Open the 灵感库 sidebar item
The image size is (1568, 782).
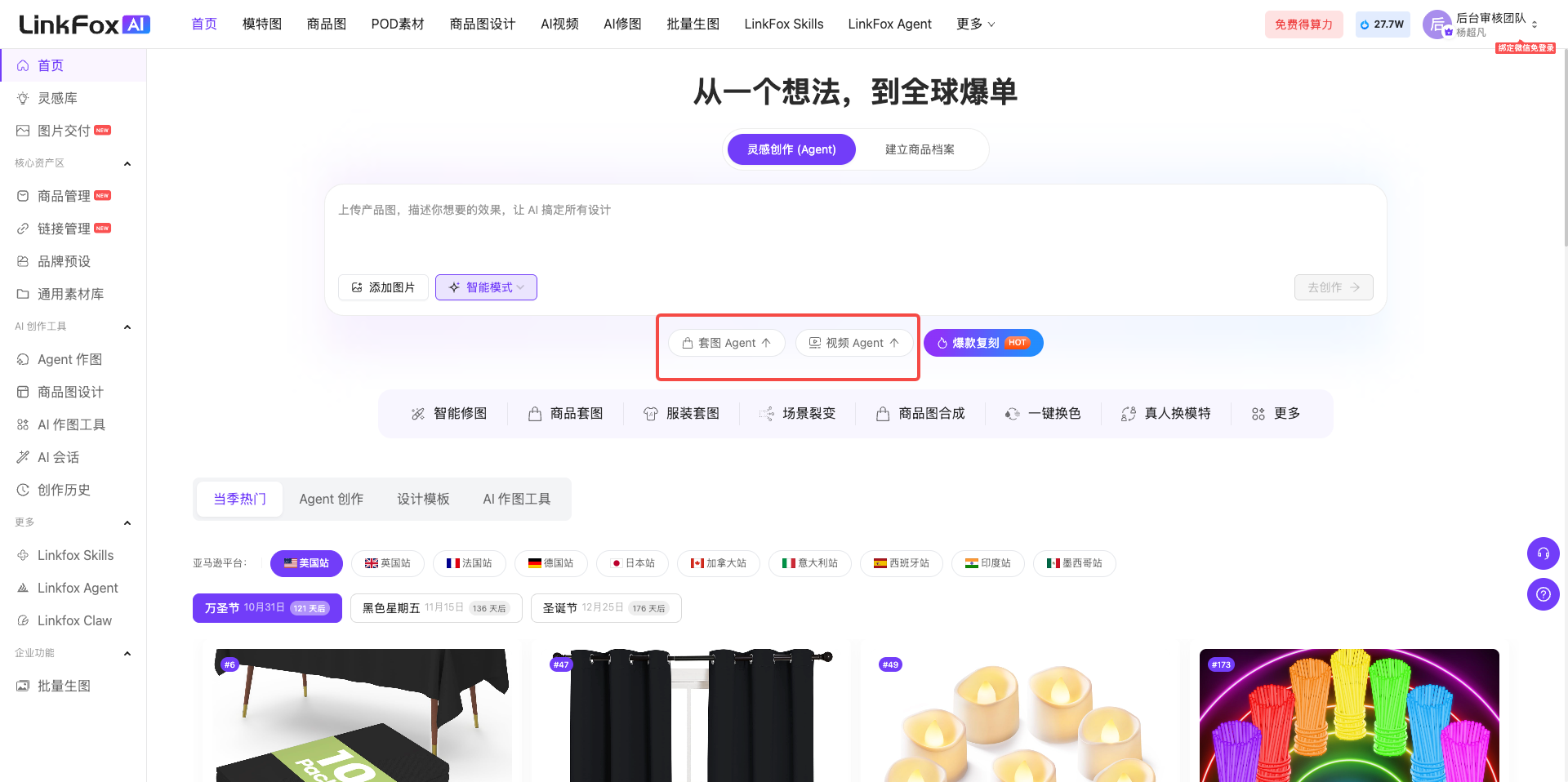click(73, 98)
